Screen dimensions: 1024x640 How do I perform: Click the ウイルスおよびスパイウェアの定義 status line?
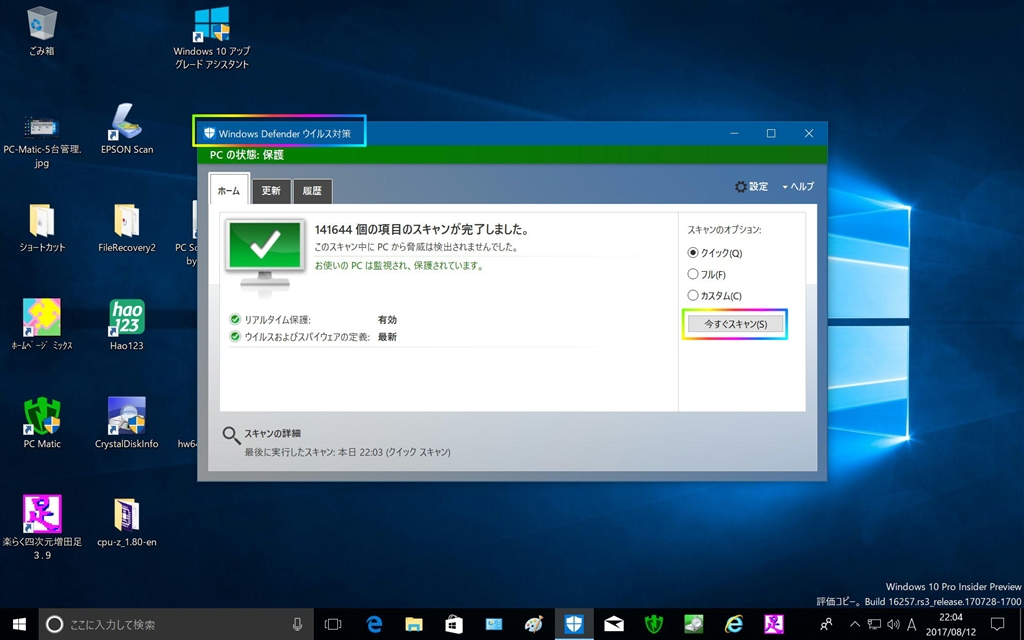point(313,337)
